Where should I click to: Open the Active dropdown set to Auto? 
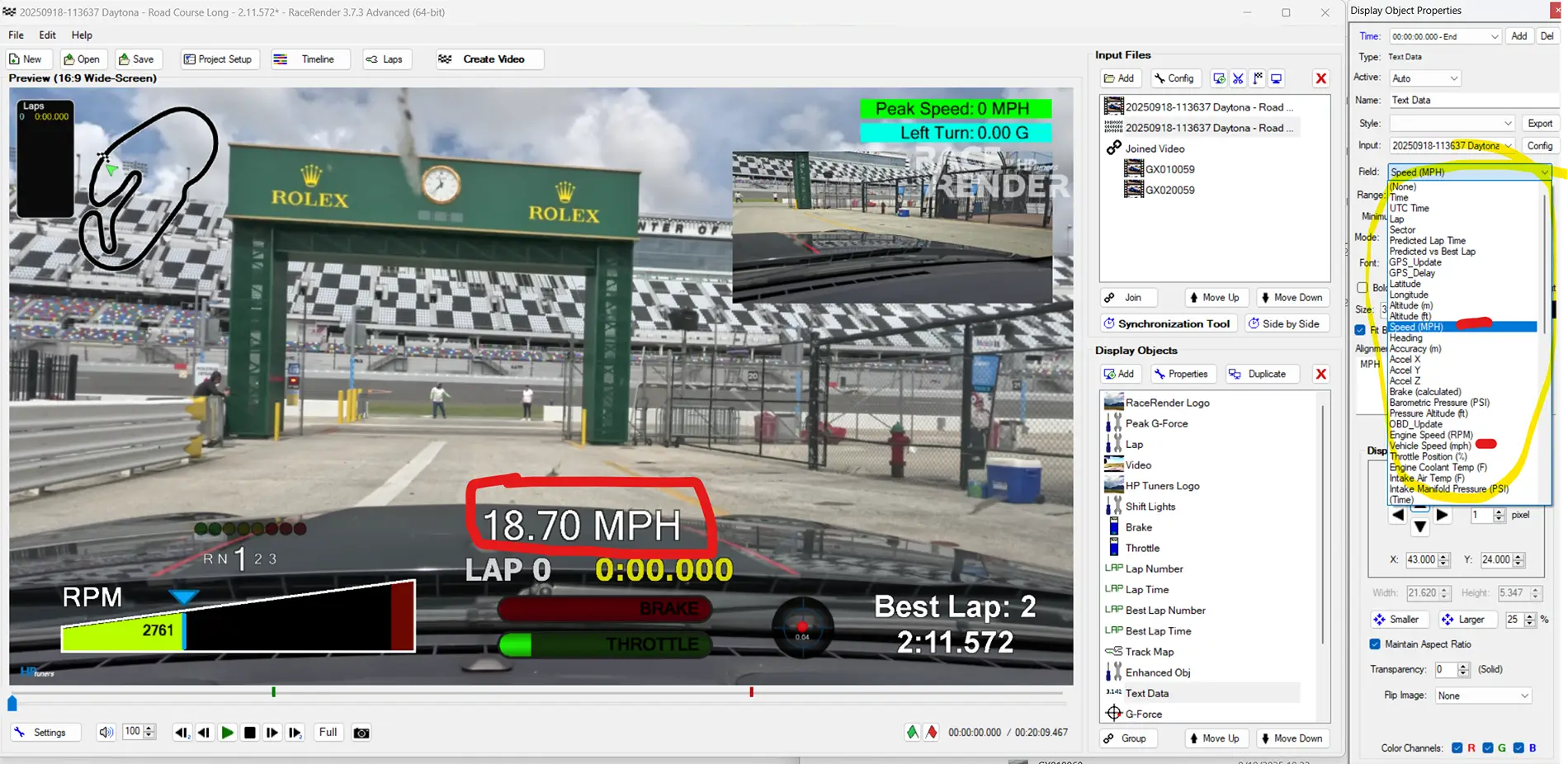1425,78
